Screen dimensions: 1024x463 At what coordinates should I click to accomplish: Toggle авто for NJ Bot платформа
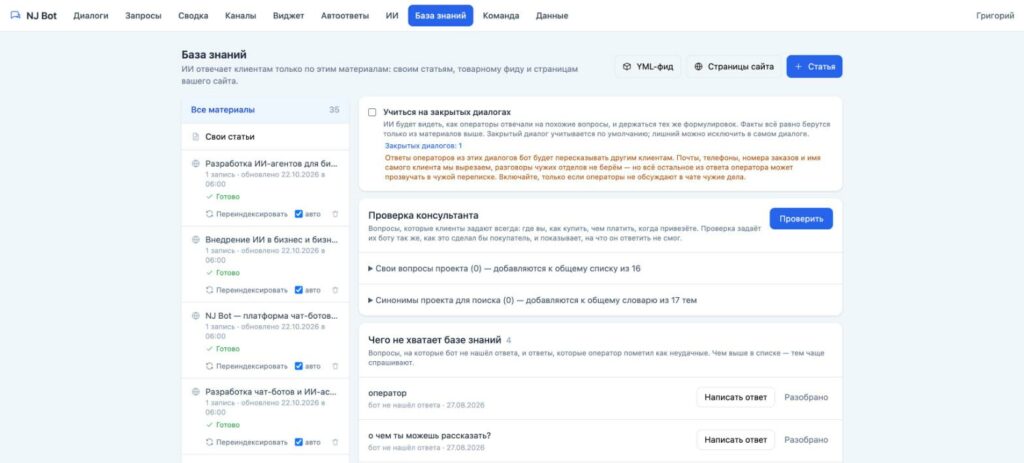298,366
